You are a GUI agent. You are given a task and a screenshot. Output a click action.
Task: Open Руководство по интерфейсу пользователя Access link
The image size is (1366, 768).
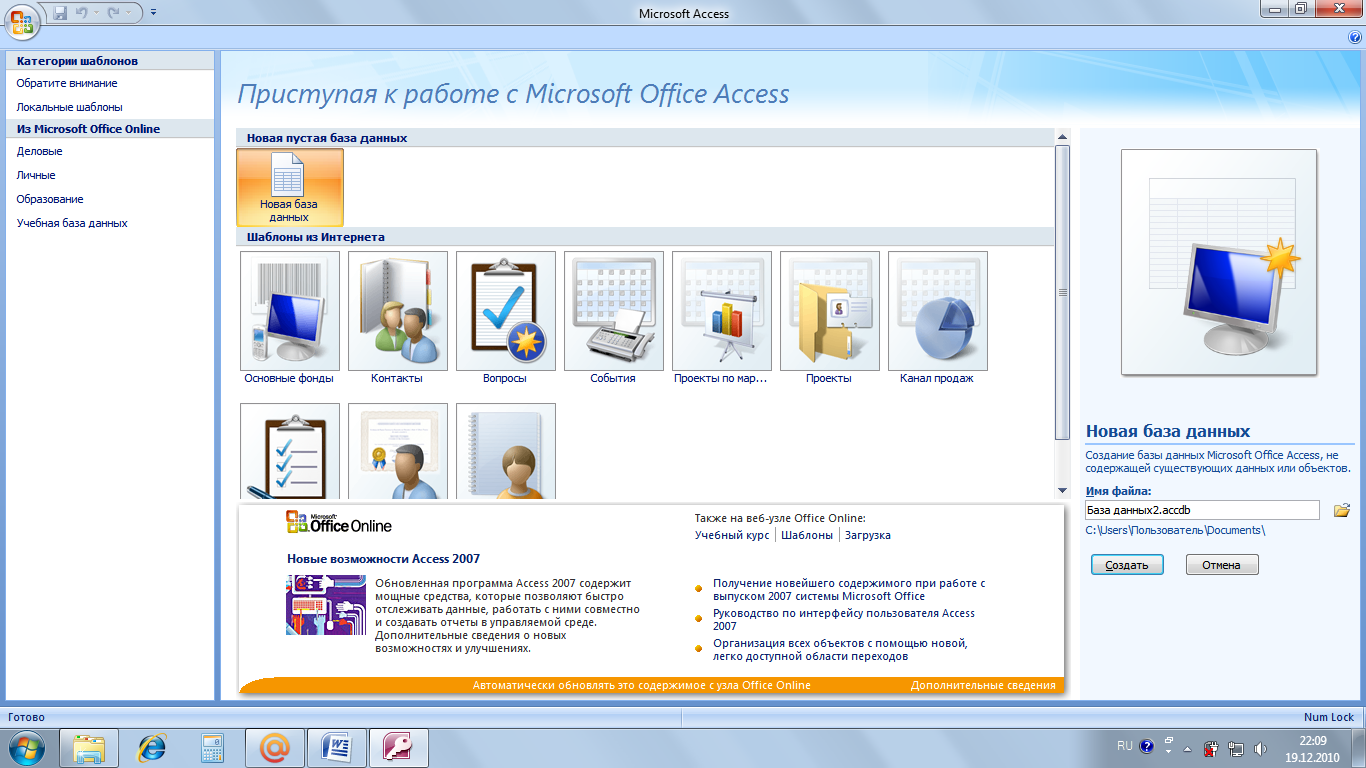pyautogui.click(x=844, y=619)
